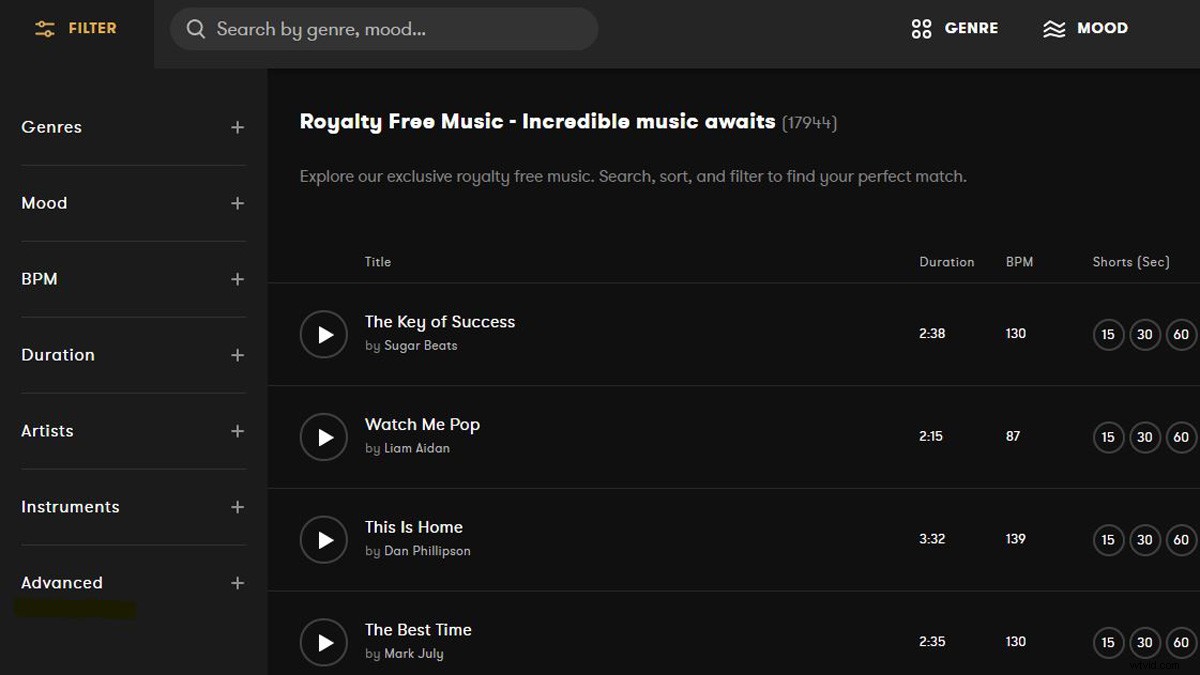Play the track The Key of Success
1200x675 pixels.
coord(324,334)
